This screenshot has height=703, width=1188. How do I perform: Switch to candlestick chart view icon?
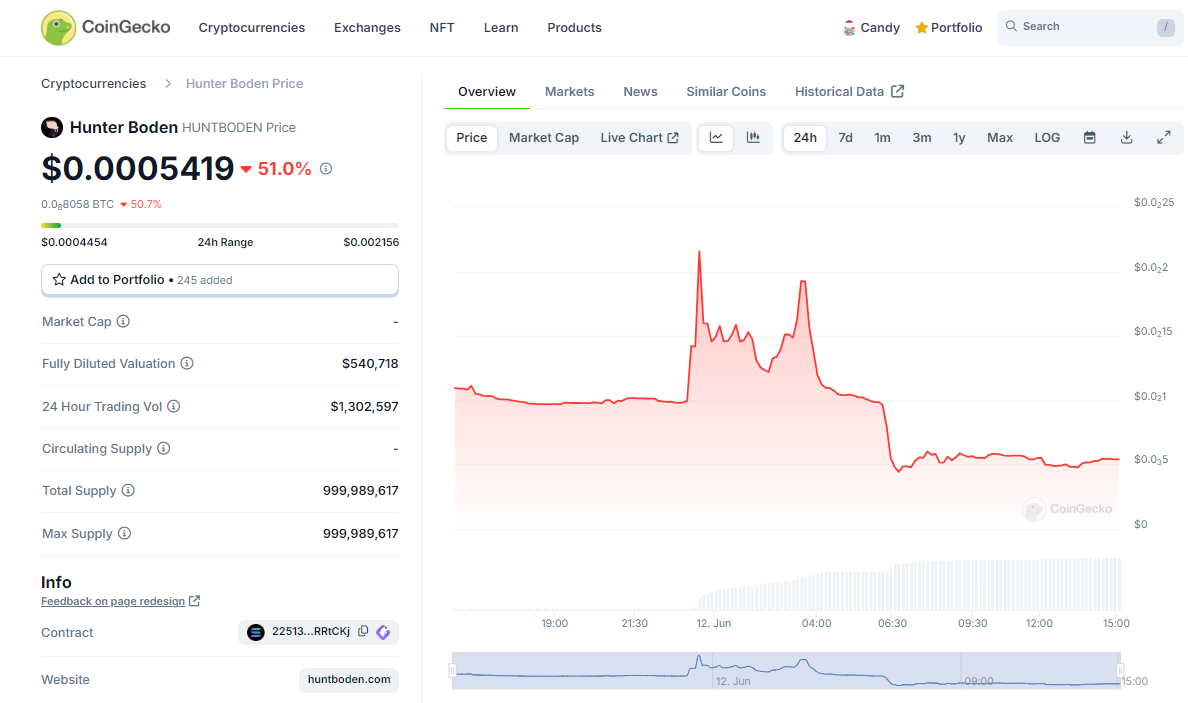pyautogui.click(x=753, y=138)
